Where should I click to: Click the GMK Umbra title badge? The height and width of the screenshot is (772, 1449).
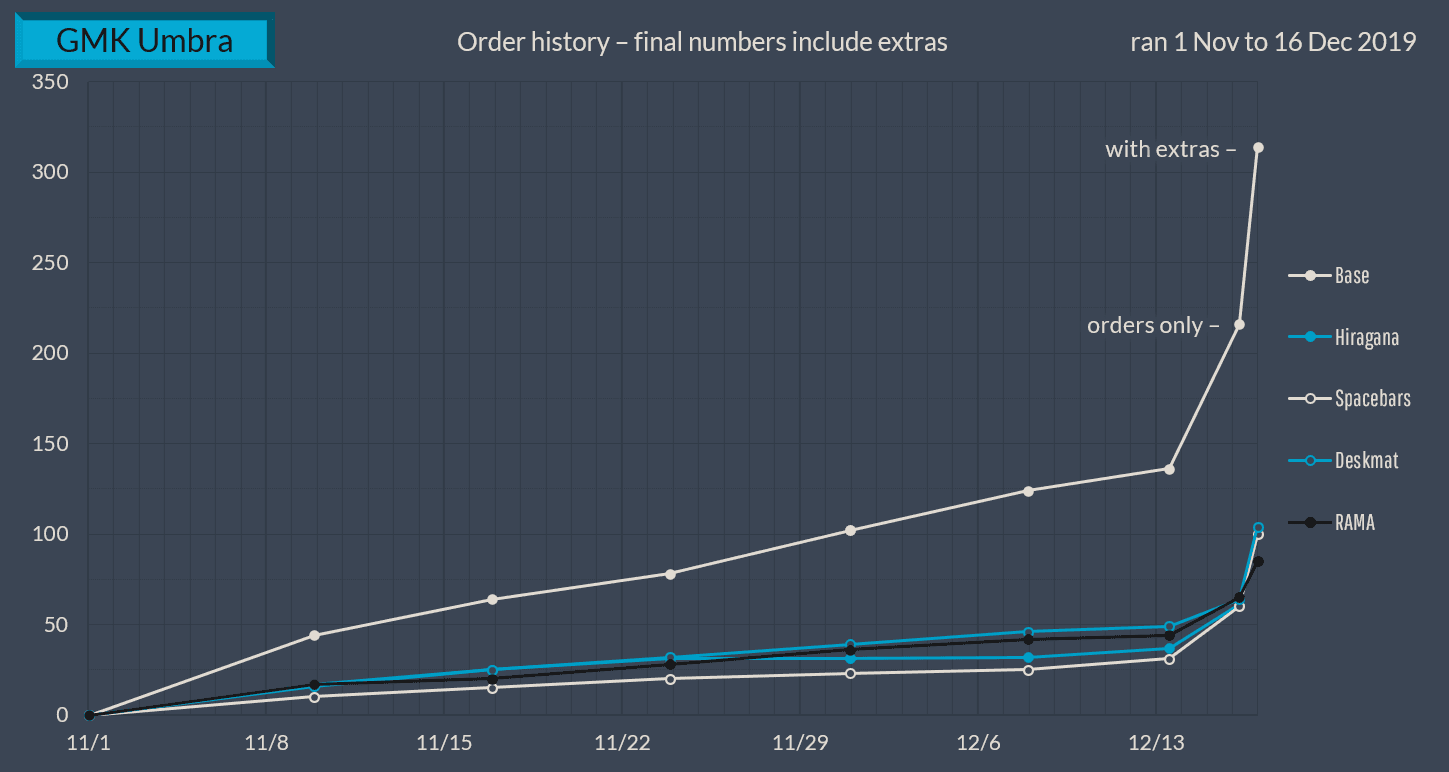144,41
